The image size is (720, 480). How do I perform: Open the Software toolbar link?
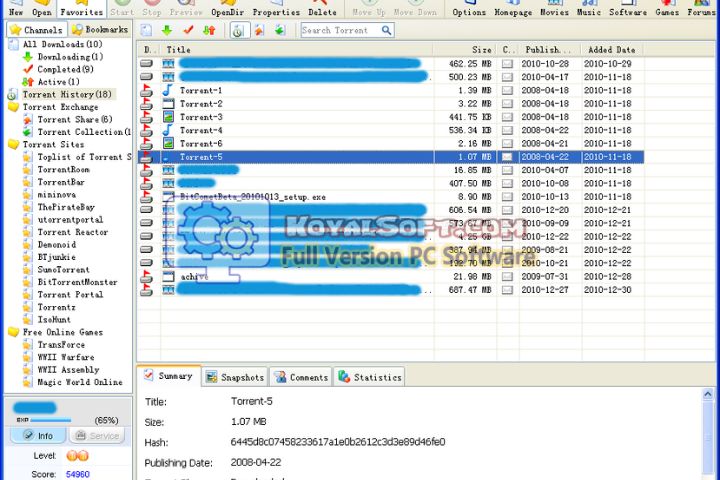tap(628, 8)
